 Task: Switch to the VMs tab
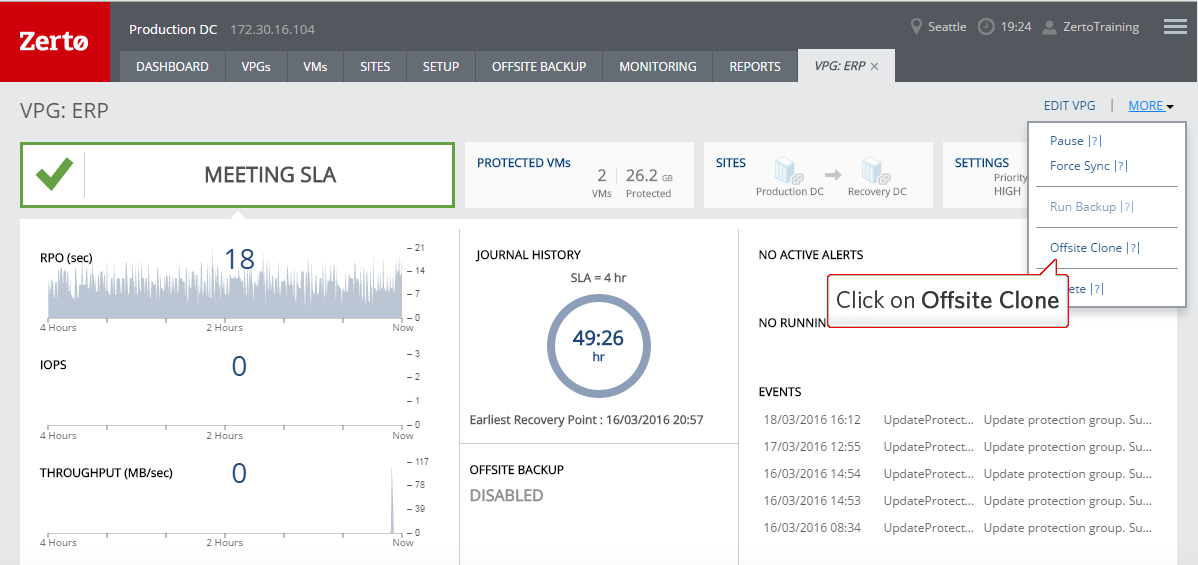tap(316, 67)
